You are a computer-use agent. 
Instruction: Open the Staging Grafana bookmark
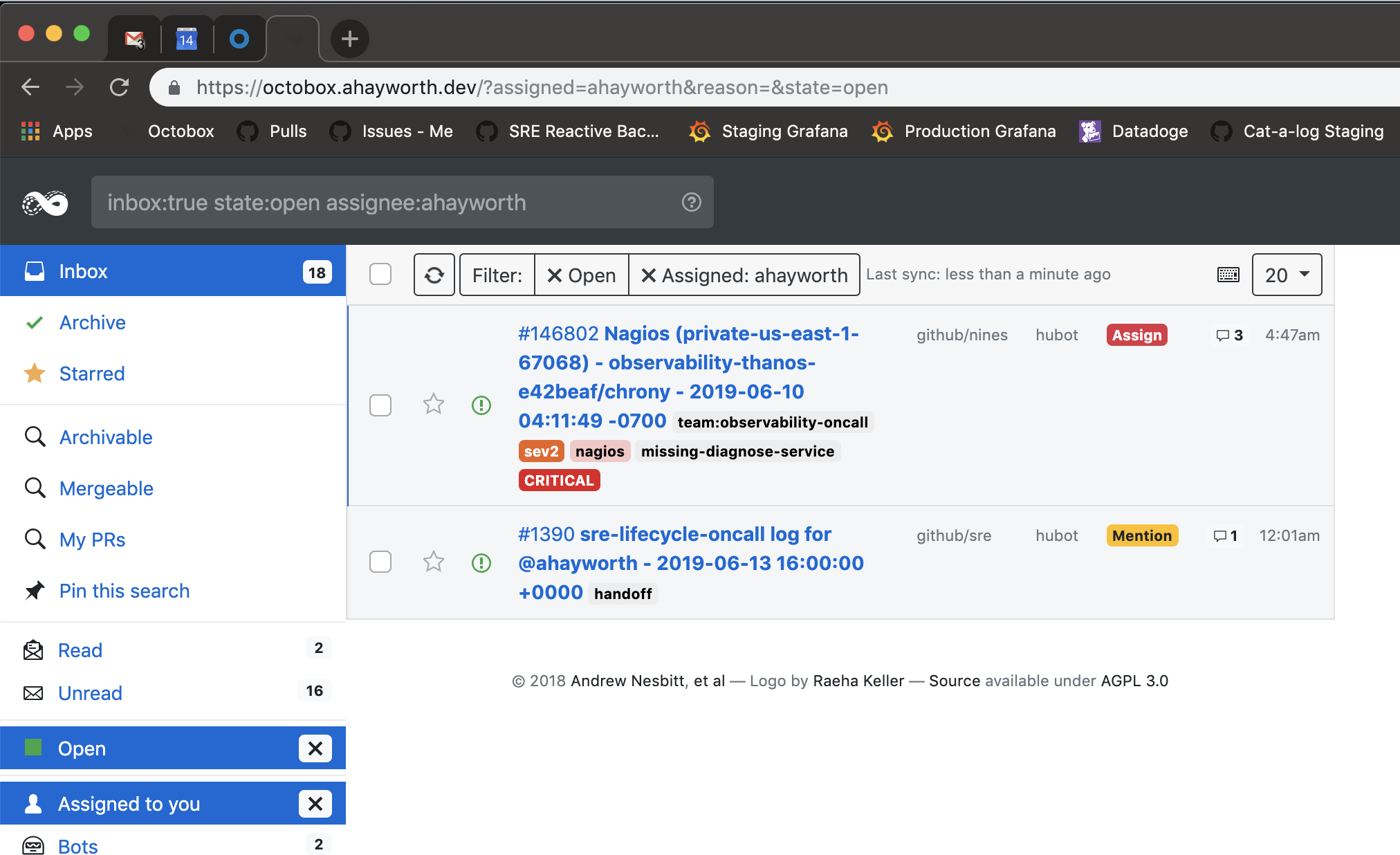pos(768,131)
